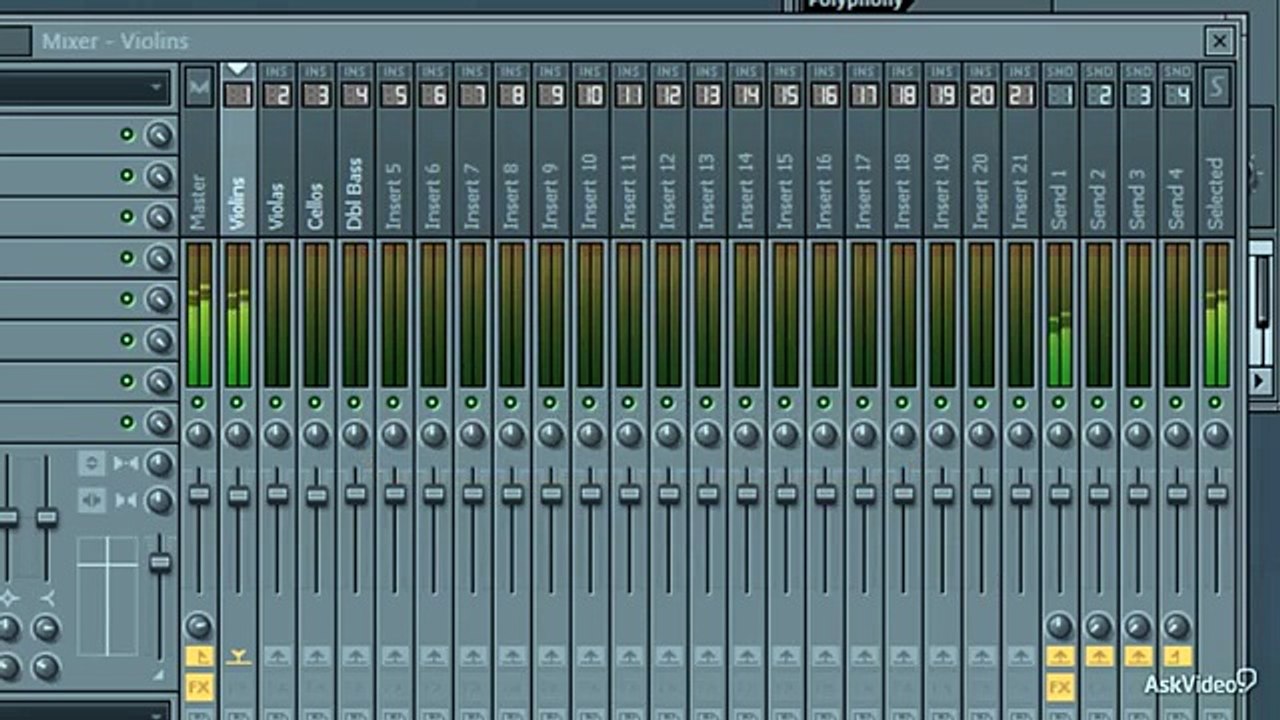Click the Send 2 send level knob
The image size is (1280, 720).
click(1099, 627)
